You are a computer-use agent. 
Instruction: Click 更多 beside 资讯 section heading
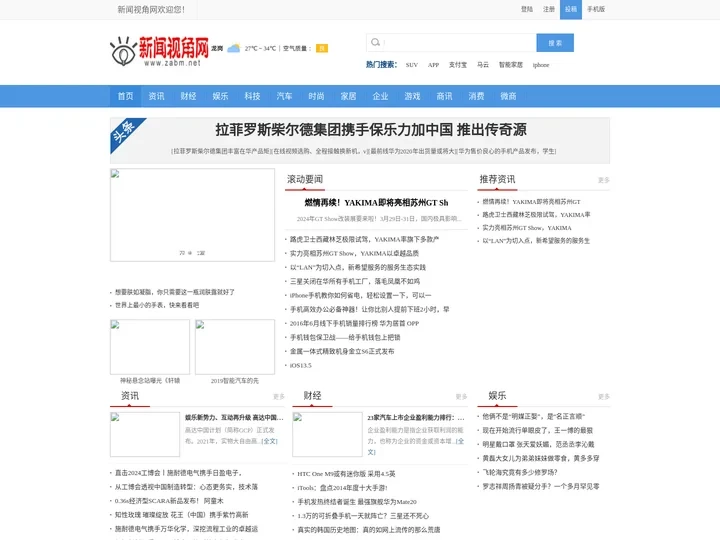[279, 396]
